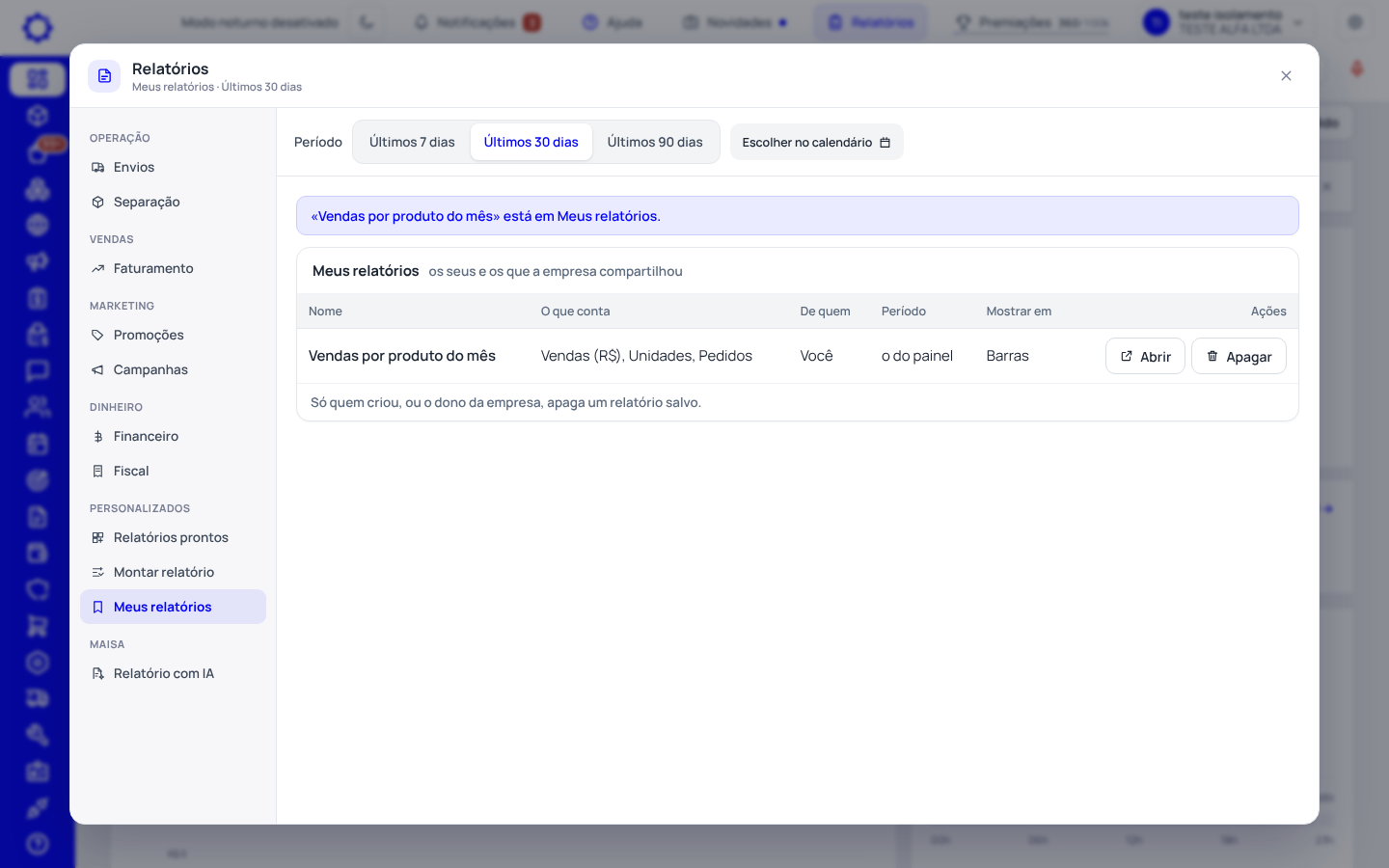Viewport: 1389px width, 868px height.
Task: Click the note about who apaga um relatório salvo
Action: 505,402
